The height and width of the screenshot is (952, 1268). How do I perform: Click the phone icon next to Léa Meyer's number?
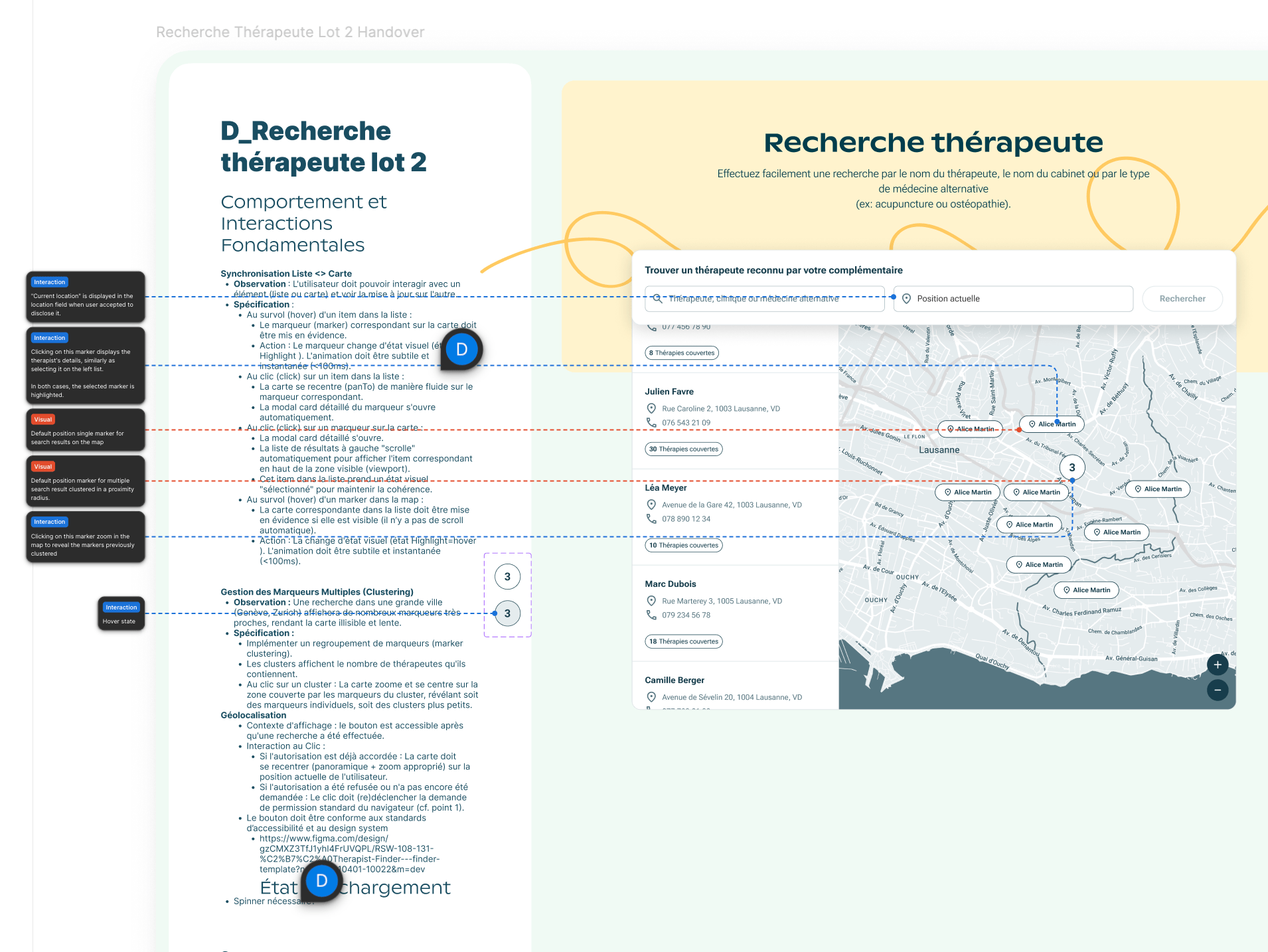click(x=651, y=519)
